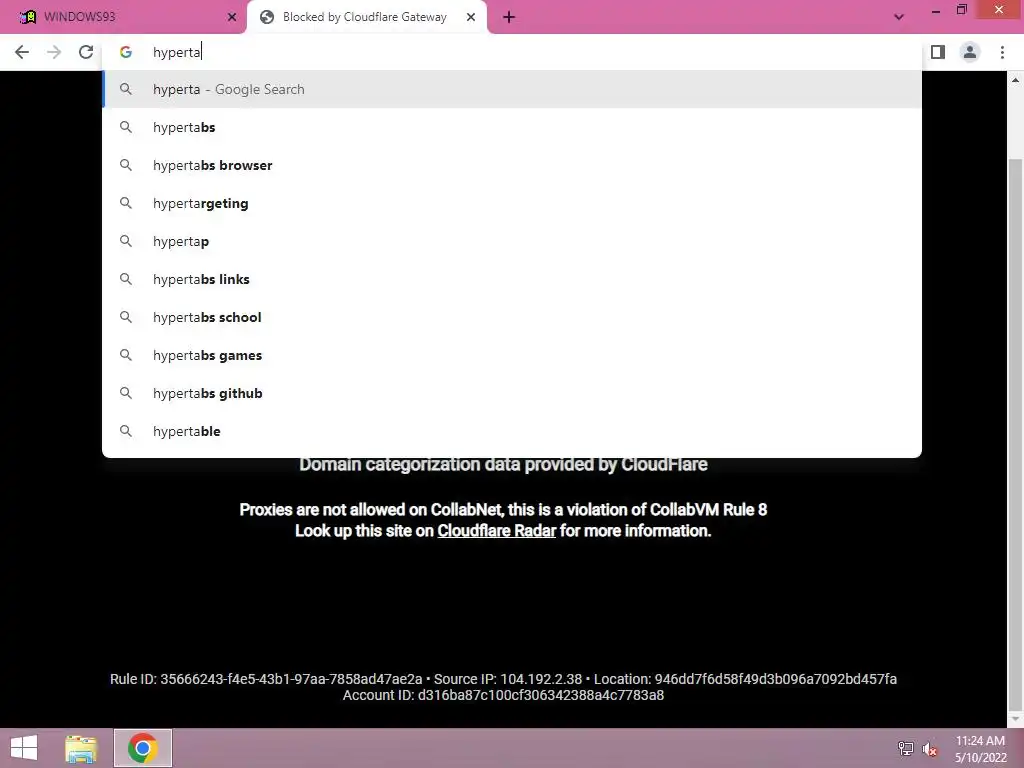This screenshot has width=1024, height=768.
Task: Click the globe favicon on Cloudflare tab
Action: [x=266, y=17]
